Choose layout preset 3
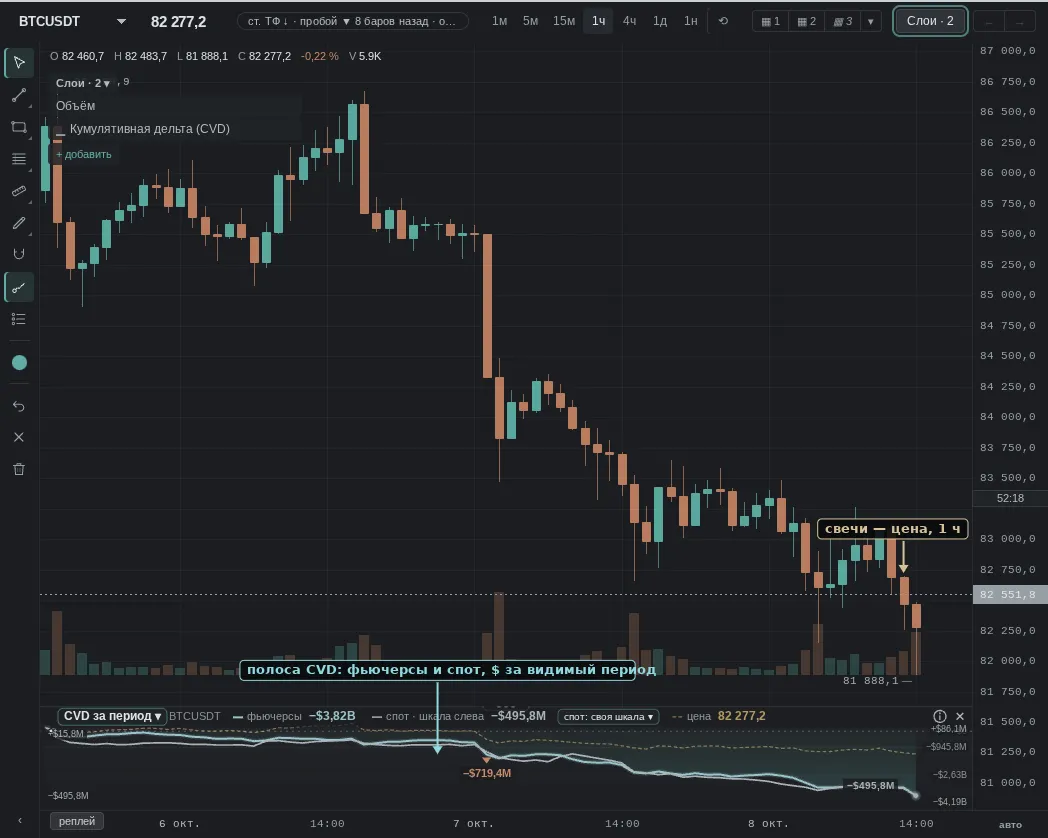The width and height of the screenshot is (1048, 838). point(843,21)
